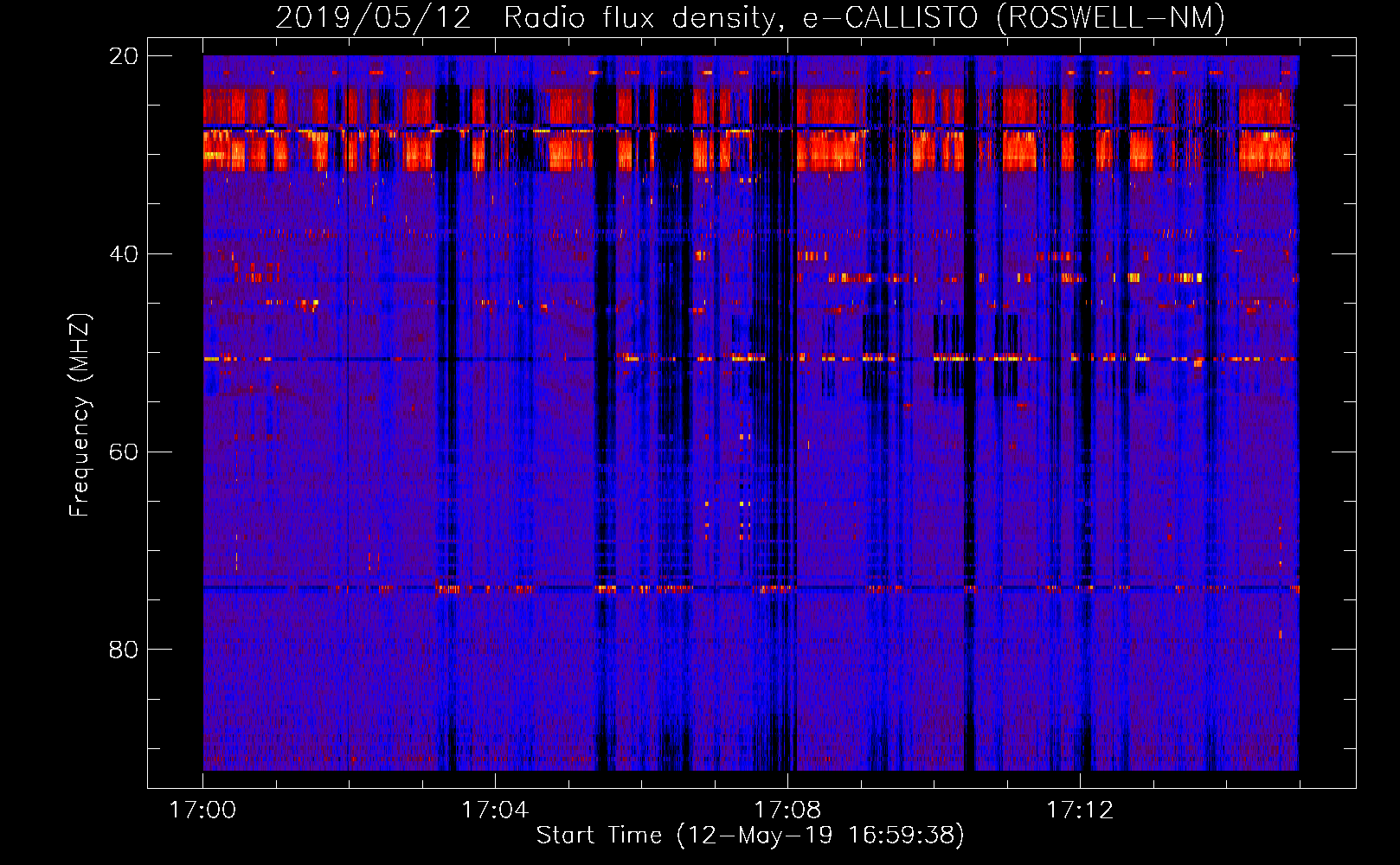Screen dimensions: 1400x865
Task: Click the 80 frequency tick label
Action: [124, 650]
